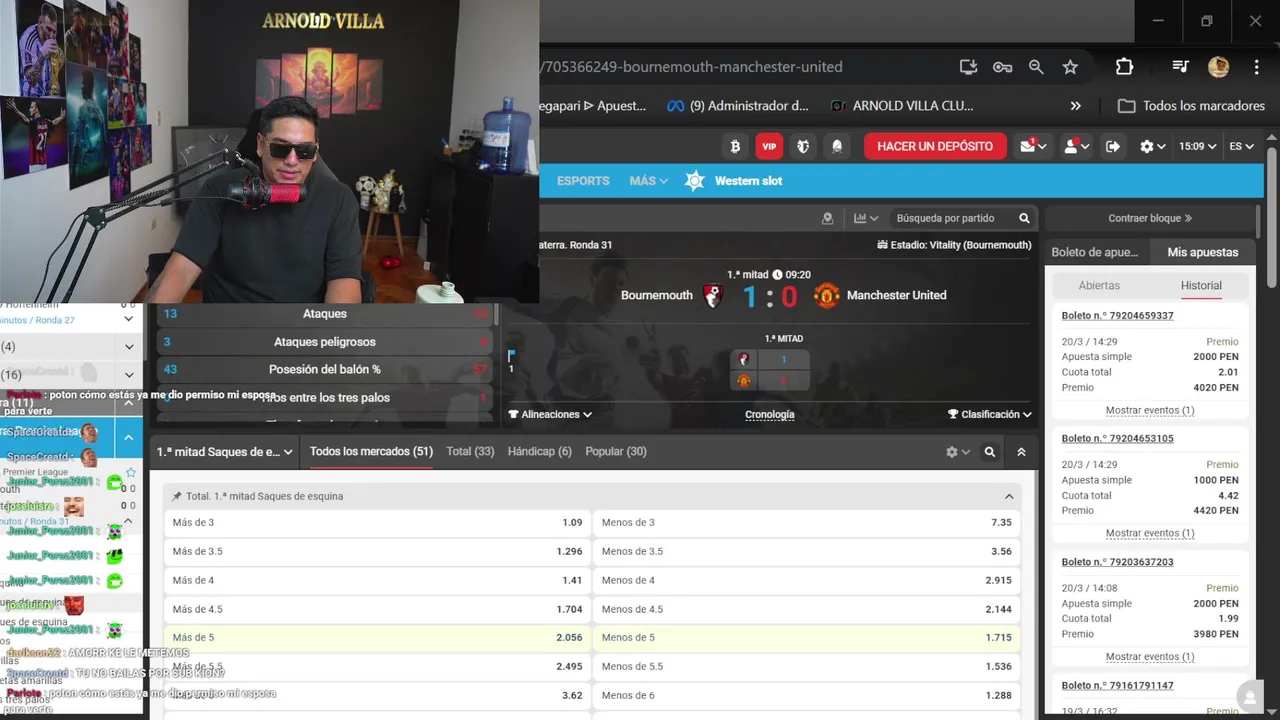
Task: Open the Chrome three-dot menu
Action: [1256, 67]
